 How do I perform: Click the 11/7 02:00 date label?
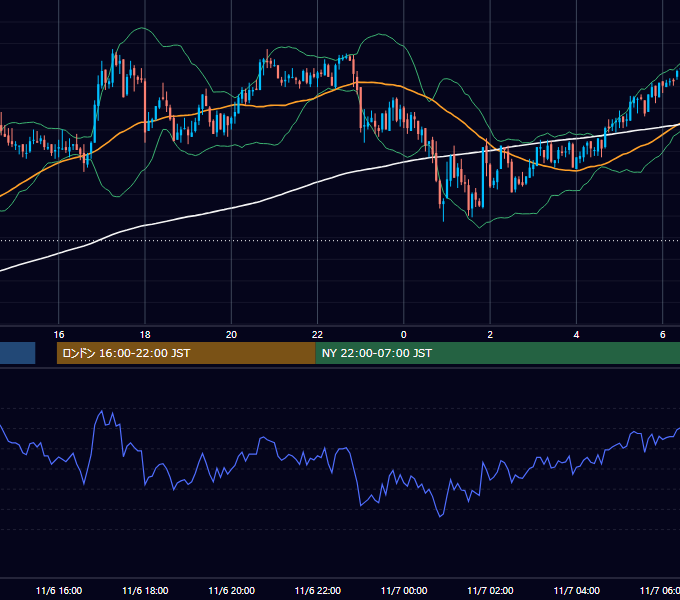pos(490,590)
